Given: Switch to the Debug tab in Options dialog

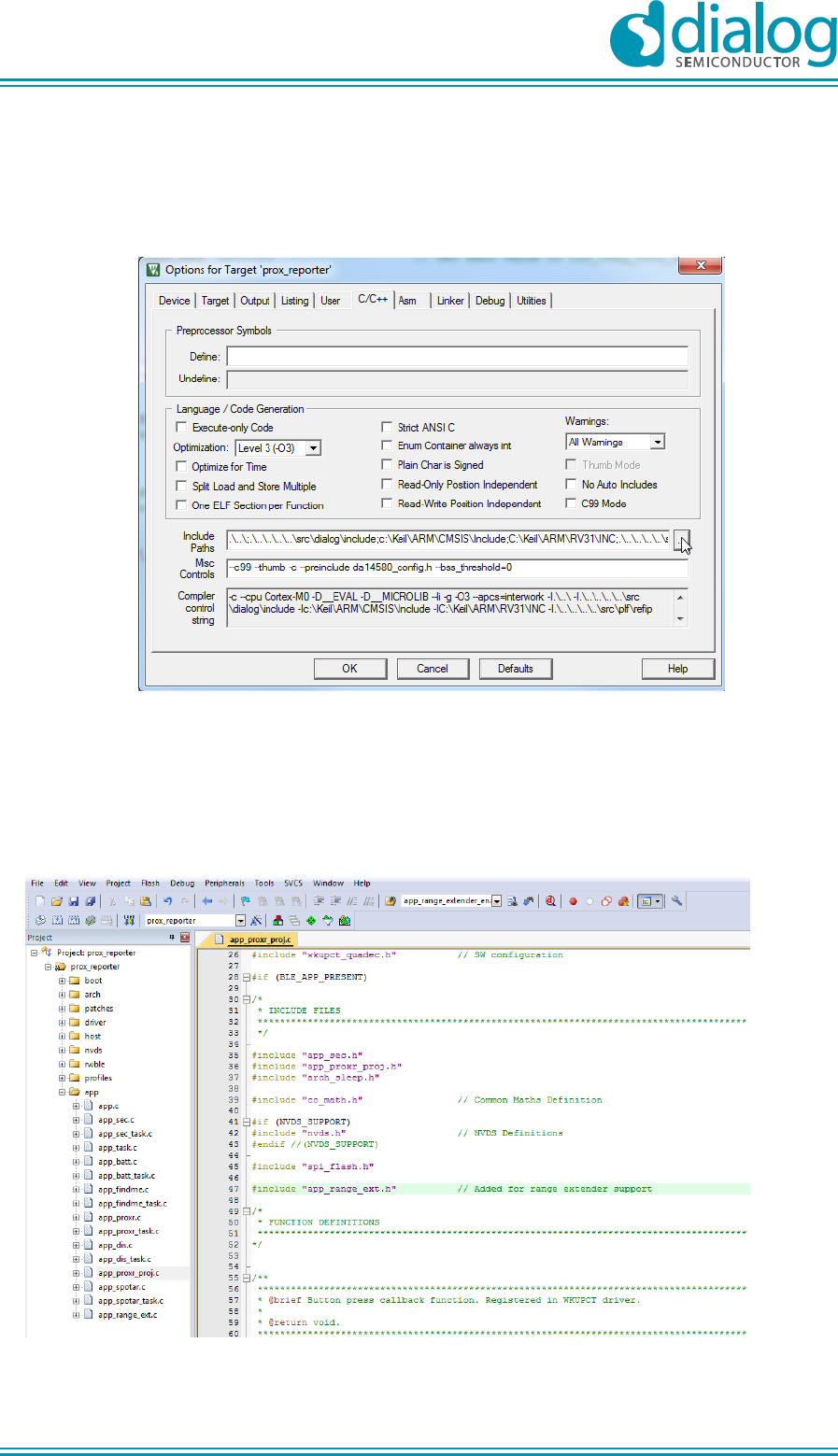Looking at the screenshot, I should point(490,301).
